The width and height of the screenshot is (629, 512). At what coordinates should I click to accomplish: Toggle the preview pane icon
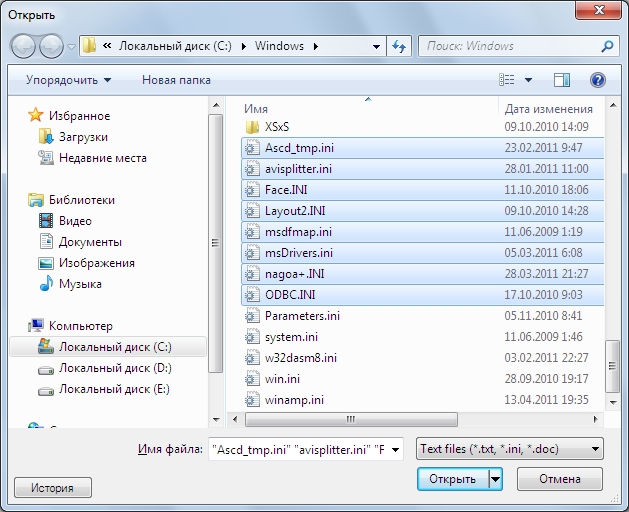(x=562, y=80)
